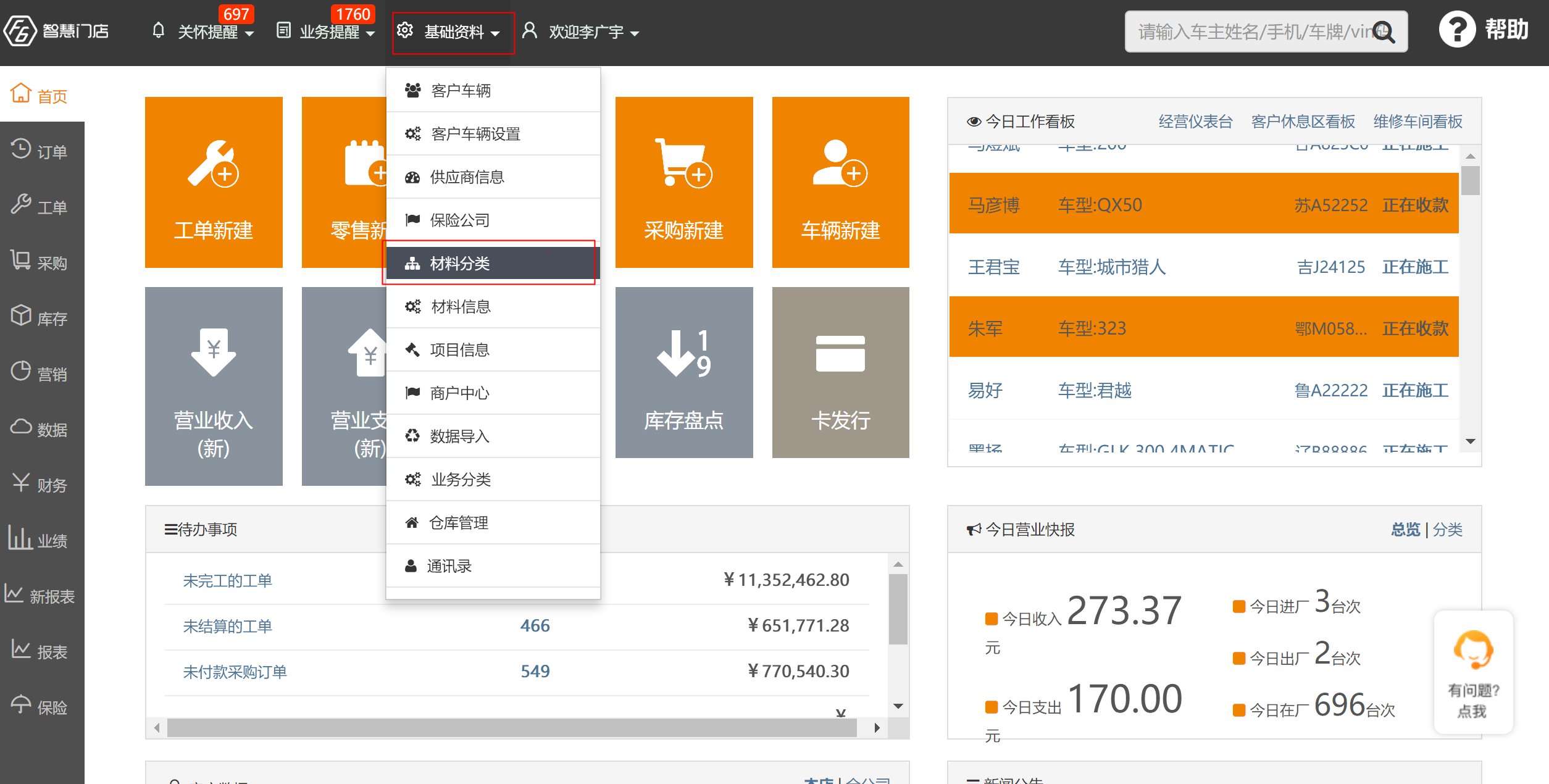The image size is (1549, 784).
Task: Select 马彦博 QX50 work board row
Action: pos(1203,204)
